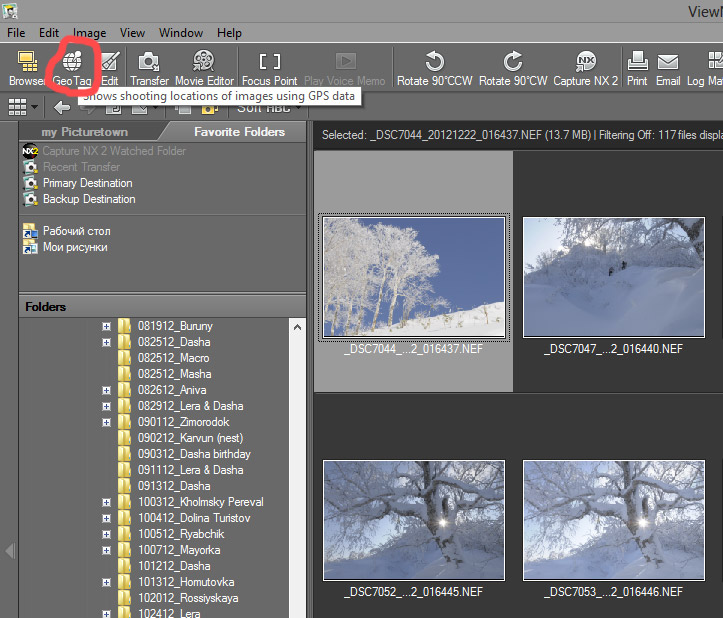Viewport: 723px width, 618px height.
Task: Expand the 100312_Kholmsky Pereval folder
Action: click(107, 503)
